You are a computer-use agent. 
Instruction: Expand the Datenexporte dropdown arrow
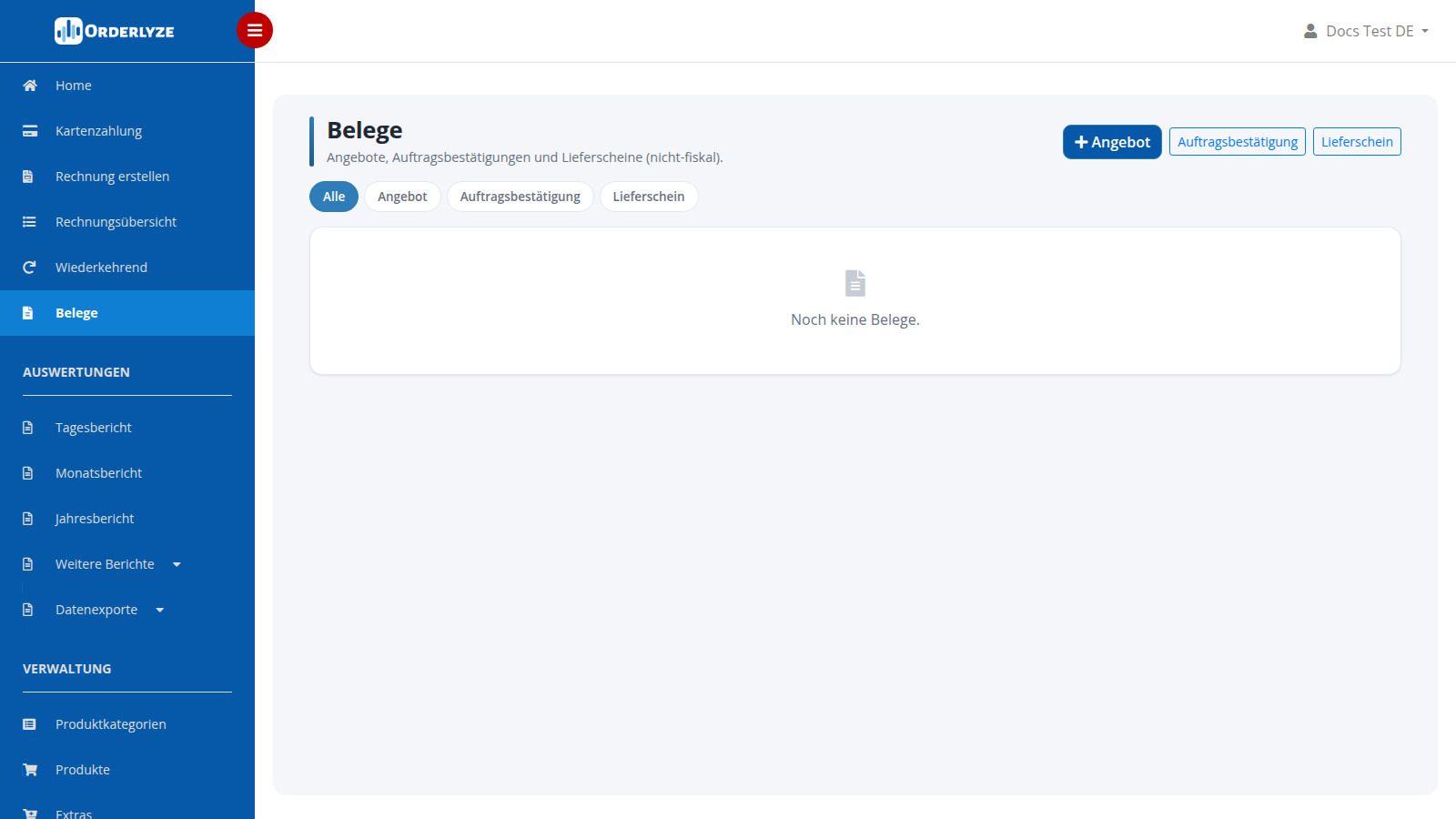pos(160,610)
